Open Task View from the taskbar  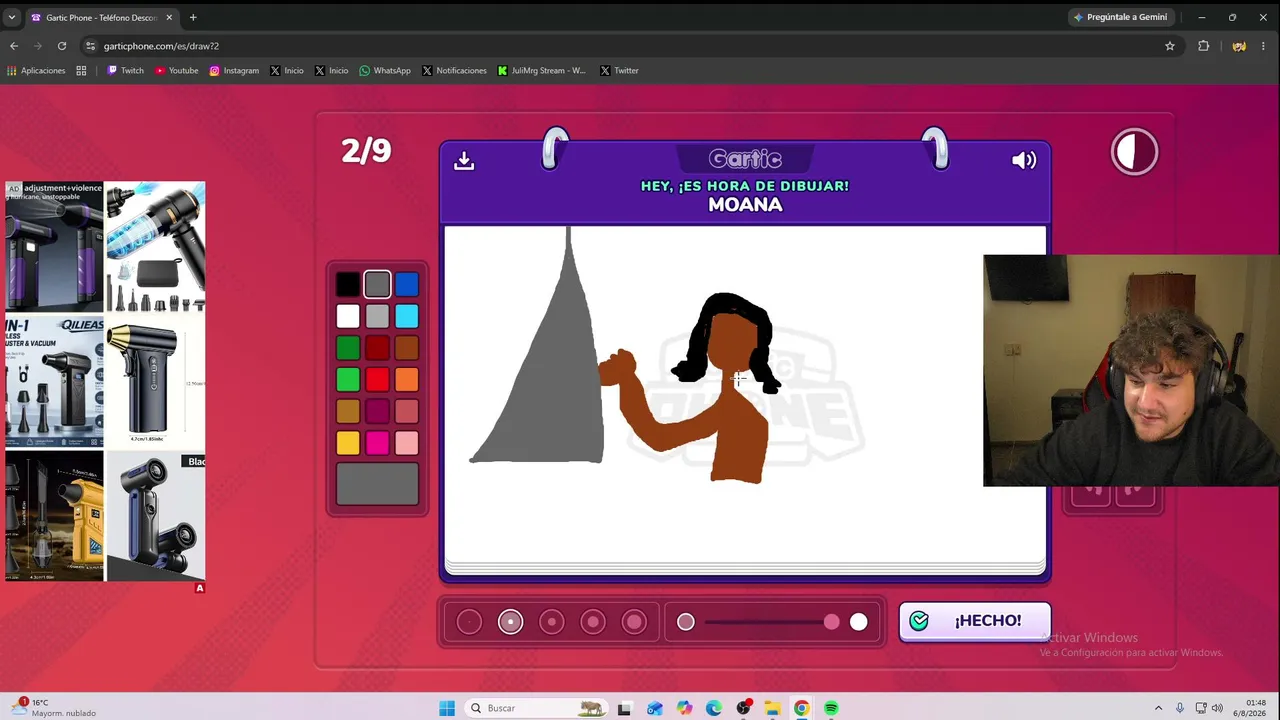[x=624, y=708]
